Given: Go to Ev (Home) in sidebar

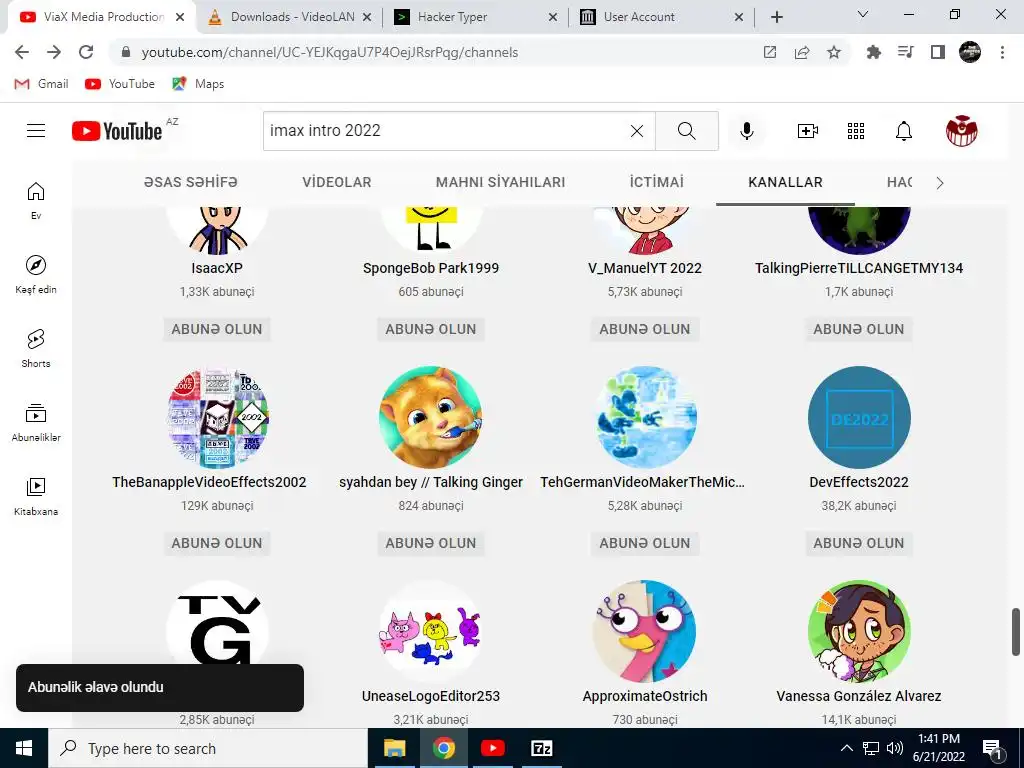Looking at the screenshot, I should (x=36, y=200).
